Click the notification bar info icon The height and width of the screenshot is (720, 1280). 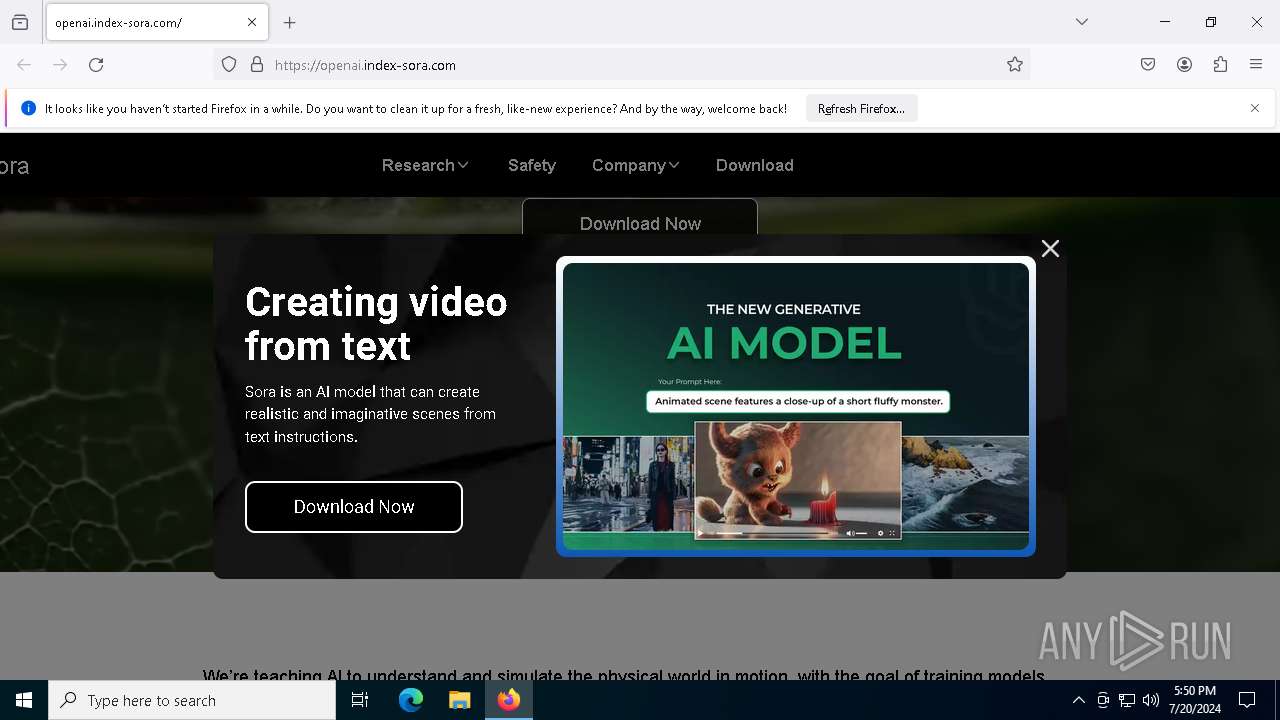[x=28, y=108]
